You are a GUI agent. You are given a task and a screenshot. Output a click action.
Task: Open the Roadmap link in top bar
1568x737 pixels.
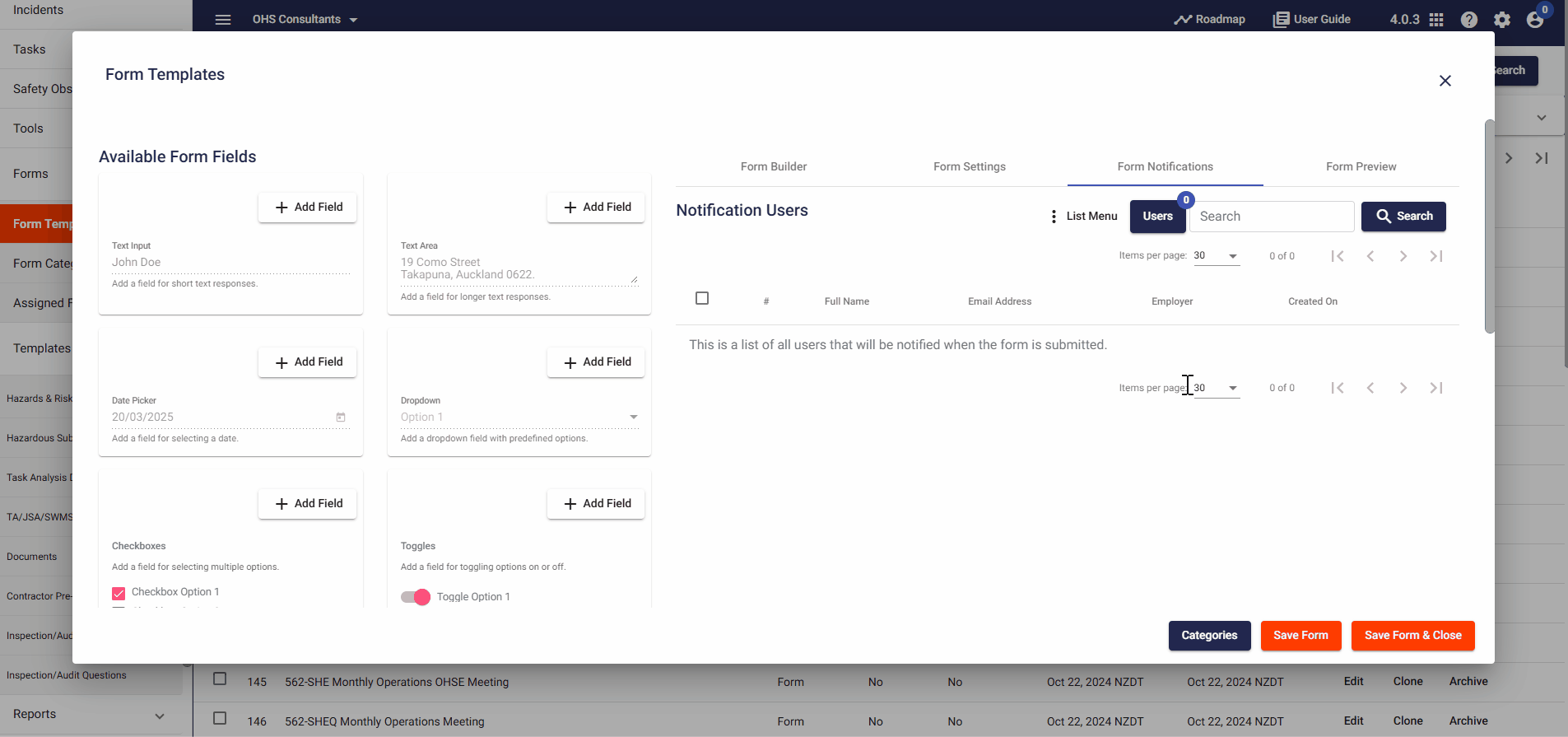pos(1209,19)
